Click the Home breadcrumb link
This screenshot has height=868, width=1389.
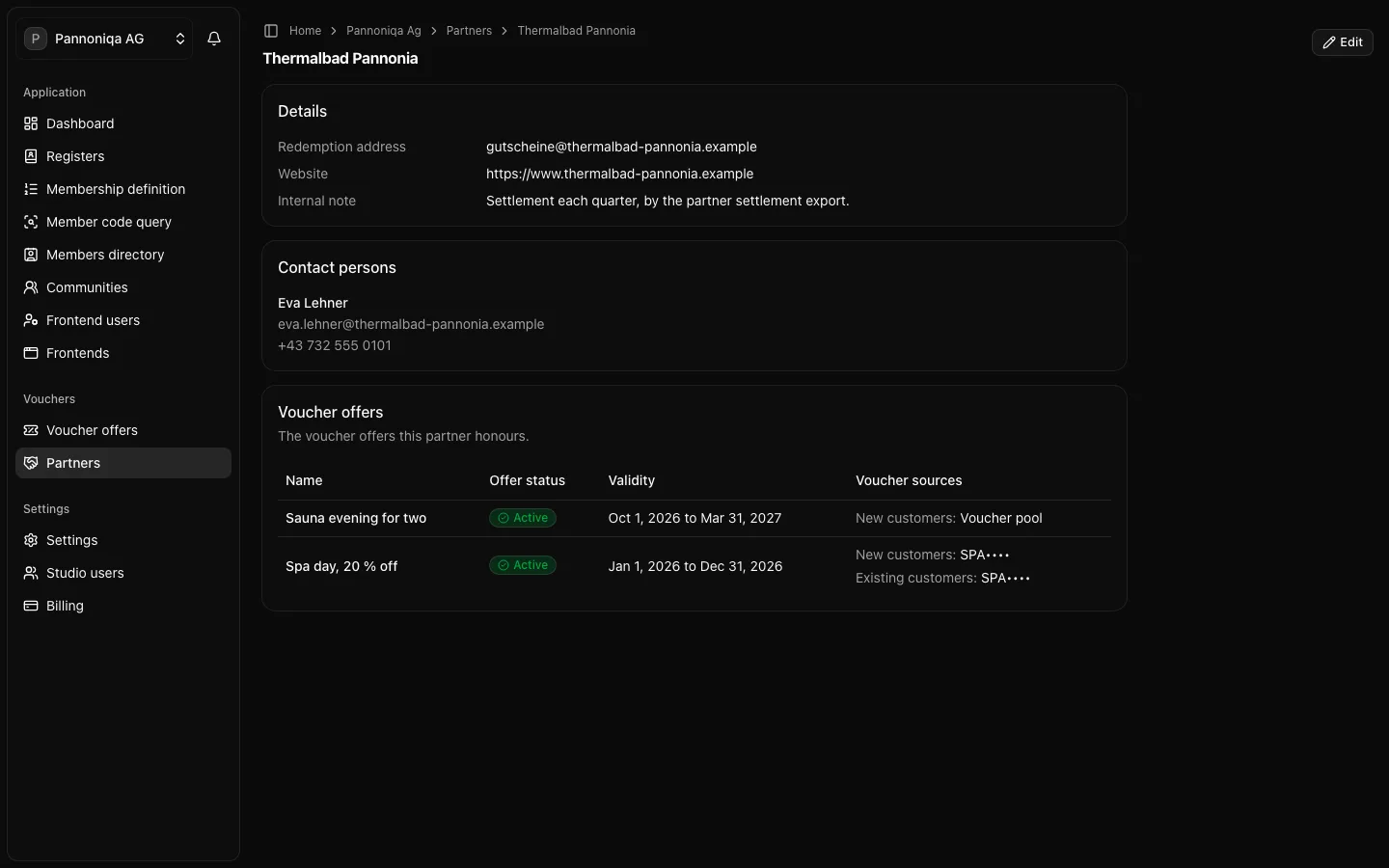pyautogui.click(x=305, y=31)
